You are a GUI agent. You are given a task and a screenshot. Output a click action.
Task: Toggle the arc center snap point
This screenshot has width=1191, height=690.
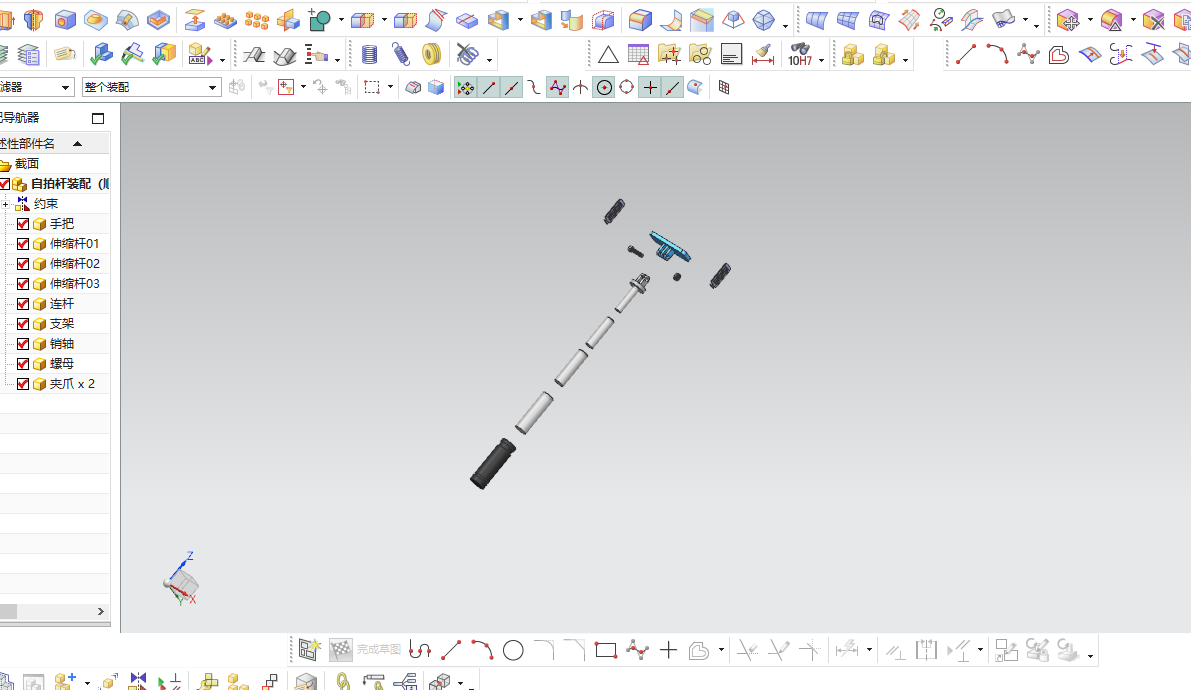pos(604,87)
